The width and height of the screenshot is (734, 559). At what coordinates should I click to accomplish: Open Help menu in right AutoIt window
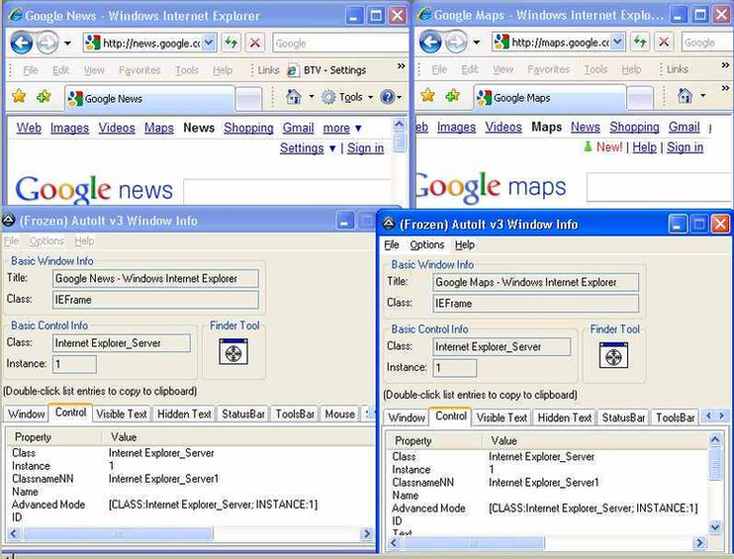click(x=464, y=245)
